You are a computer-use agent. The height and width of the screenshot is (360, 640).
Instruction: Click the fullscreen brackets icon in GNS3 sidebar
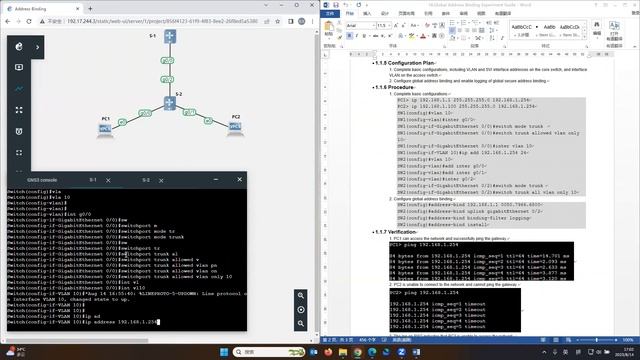click(x=19, y=152)
